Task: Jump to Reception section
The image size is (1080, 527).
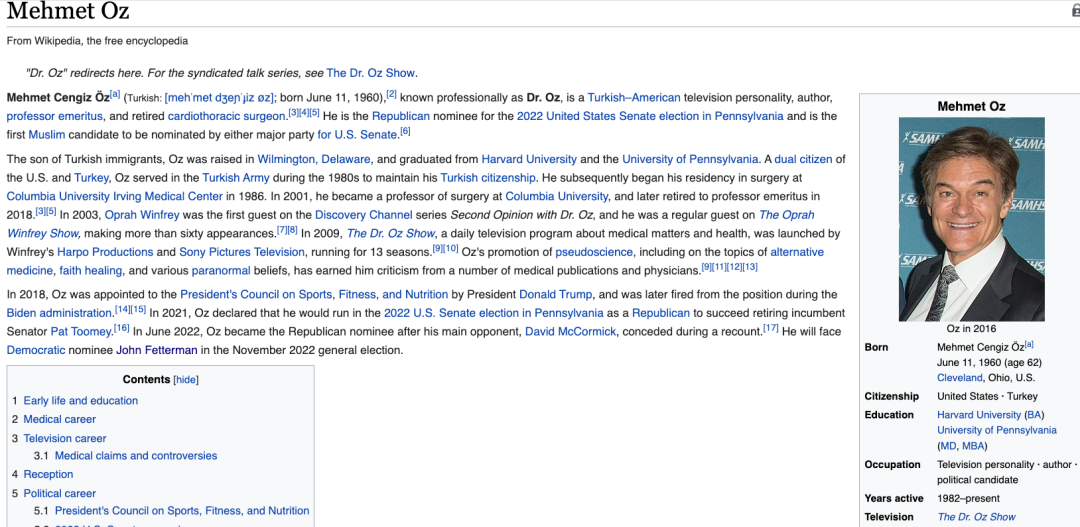Action: click(x=48, y=475)
